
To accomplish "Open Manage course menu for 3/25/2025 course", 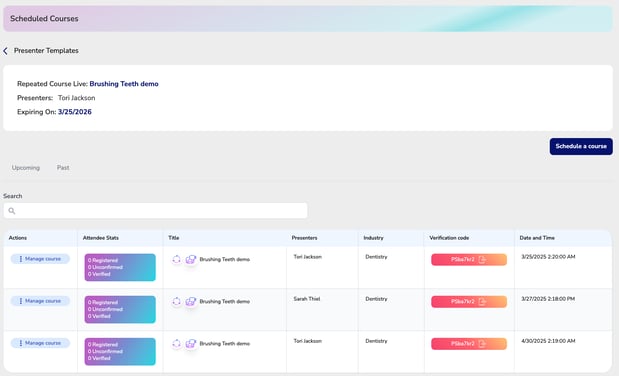I will (40, 259).
